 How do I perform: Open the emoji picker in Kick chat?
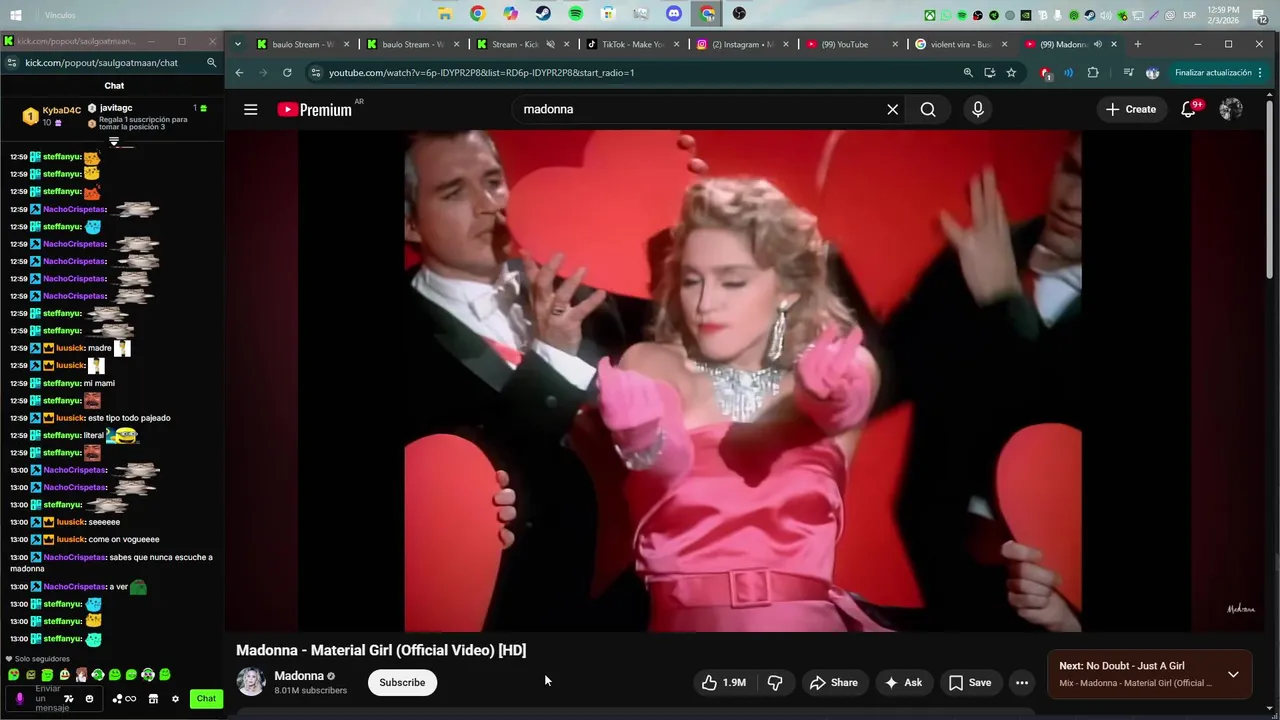[89, 699]
